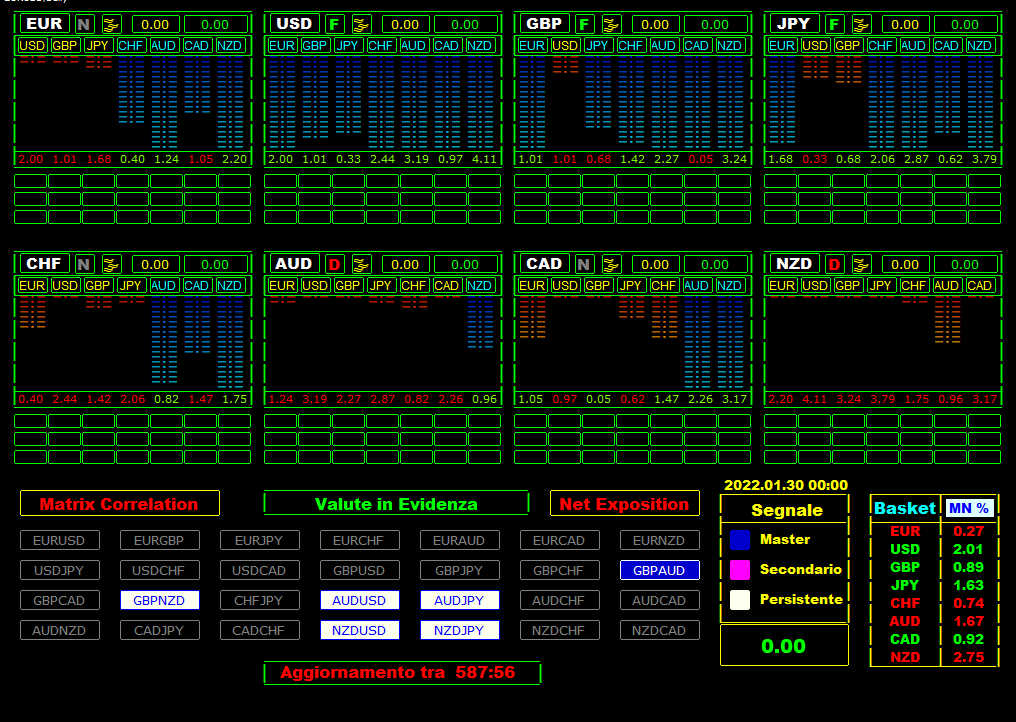
Task: Click the yellow chart icon in CAD panel header
Action: (x=611, y=264)
